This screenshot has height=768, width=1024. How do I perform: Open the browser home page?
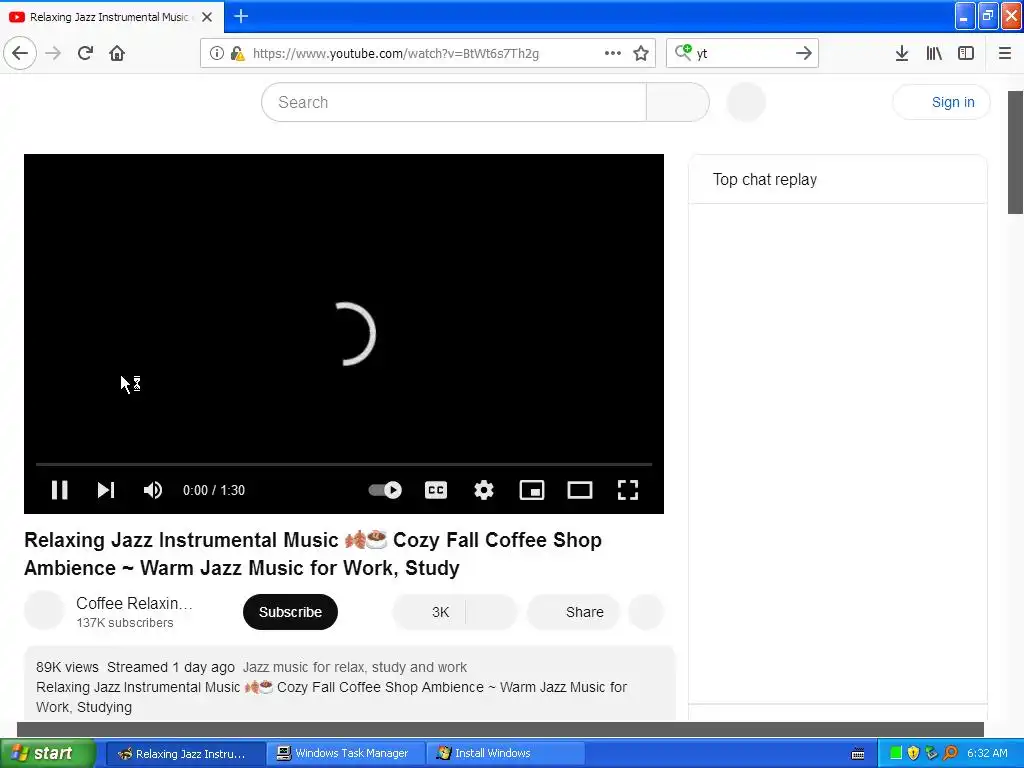(117, 53)
